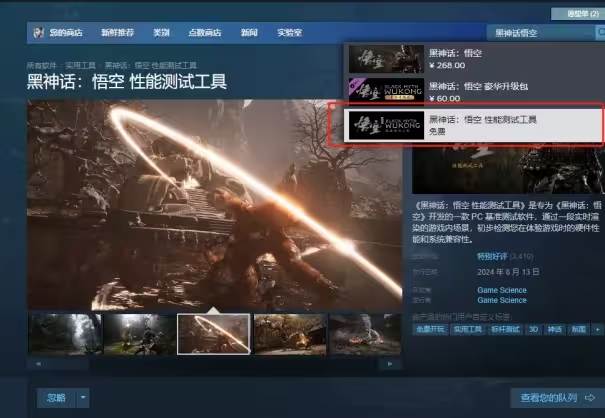Click the search box containing 黑神话悟空
This screenshot has height=418, width=605.
pos(541,33)
